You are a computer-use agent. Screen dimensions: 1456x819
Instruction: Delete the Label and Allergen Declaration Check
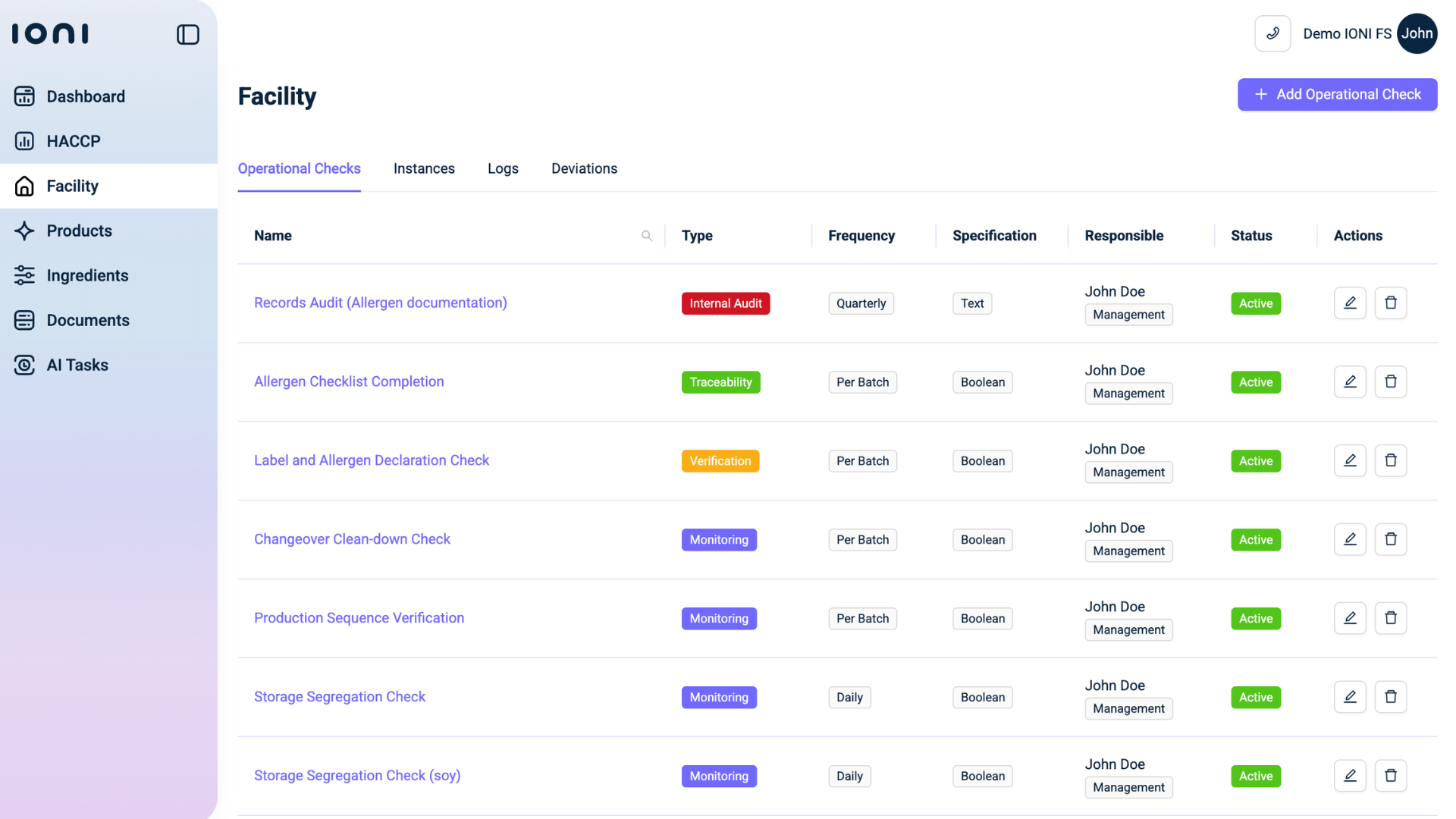click(x=1390, y=460)
